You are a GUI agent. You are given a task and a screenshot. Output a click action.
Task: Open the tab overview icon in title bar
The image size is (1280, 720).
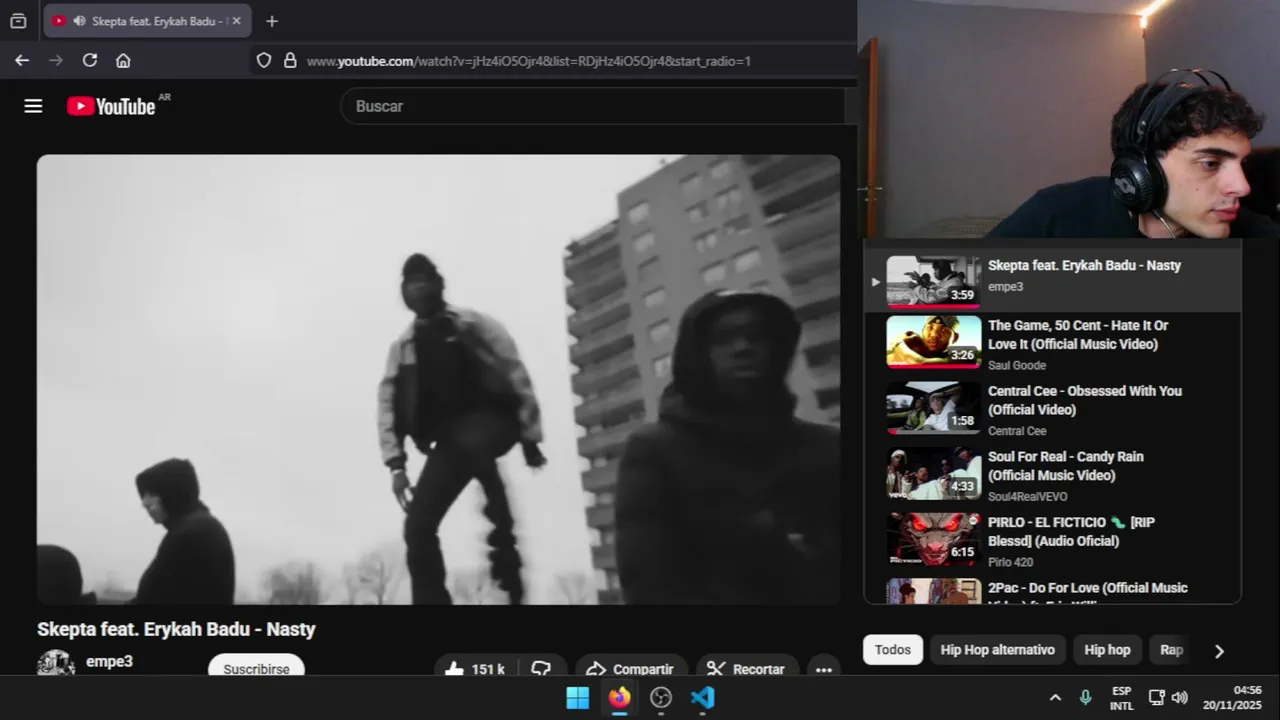click(x=18, y=20)
